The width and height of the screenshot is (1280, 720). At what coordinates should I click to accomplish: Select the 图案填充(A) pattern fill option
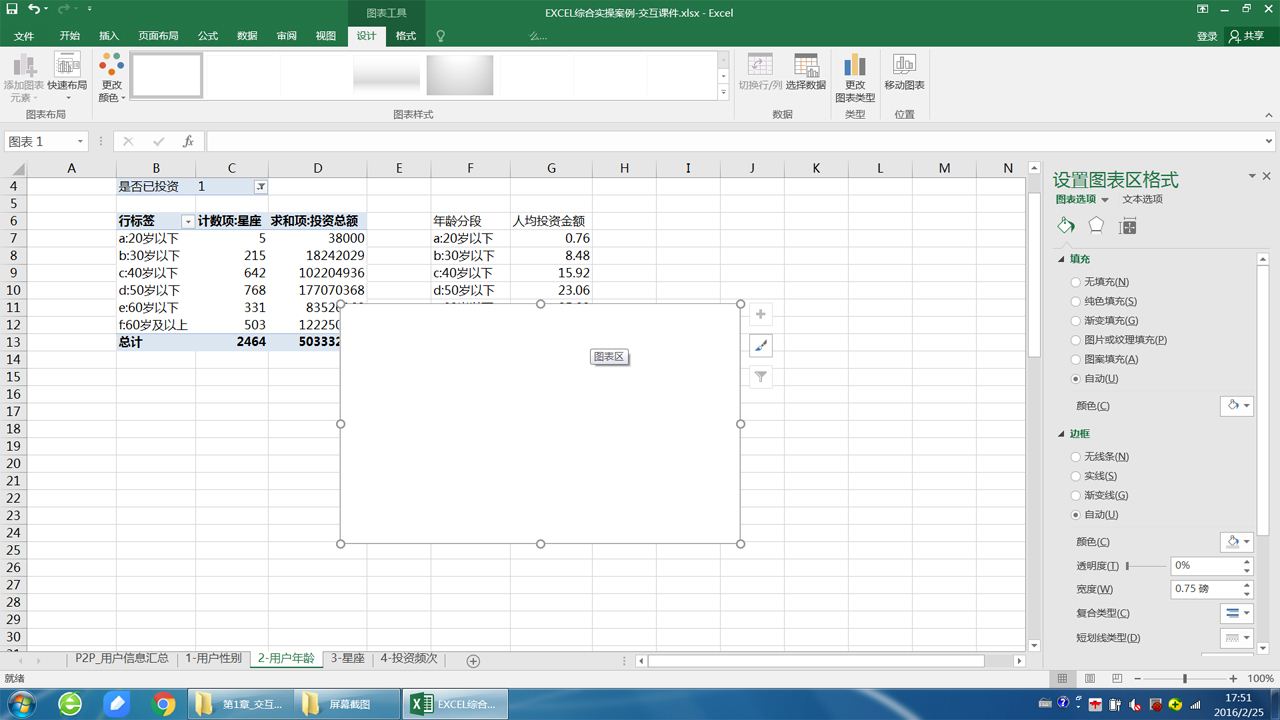[x=1104, y=359]
